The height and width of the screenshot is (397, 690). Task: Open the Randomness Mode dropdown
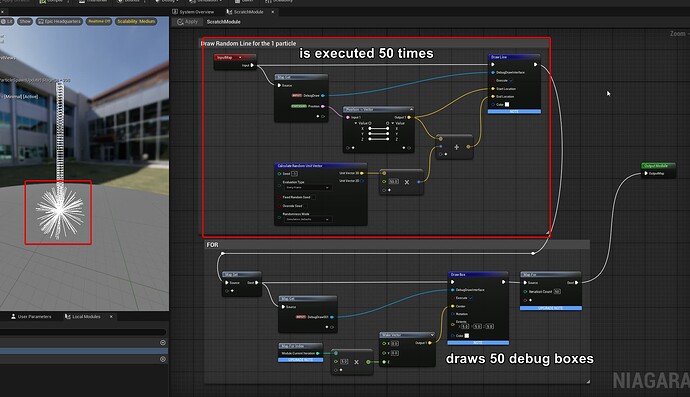[x=308, y=219]
